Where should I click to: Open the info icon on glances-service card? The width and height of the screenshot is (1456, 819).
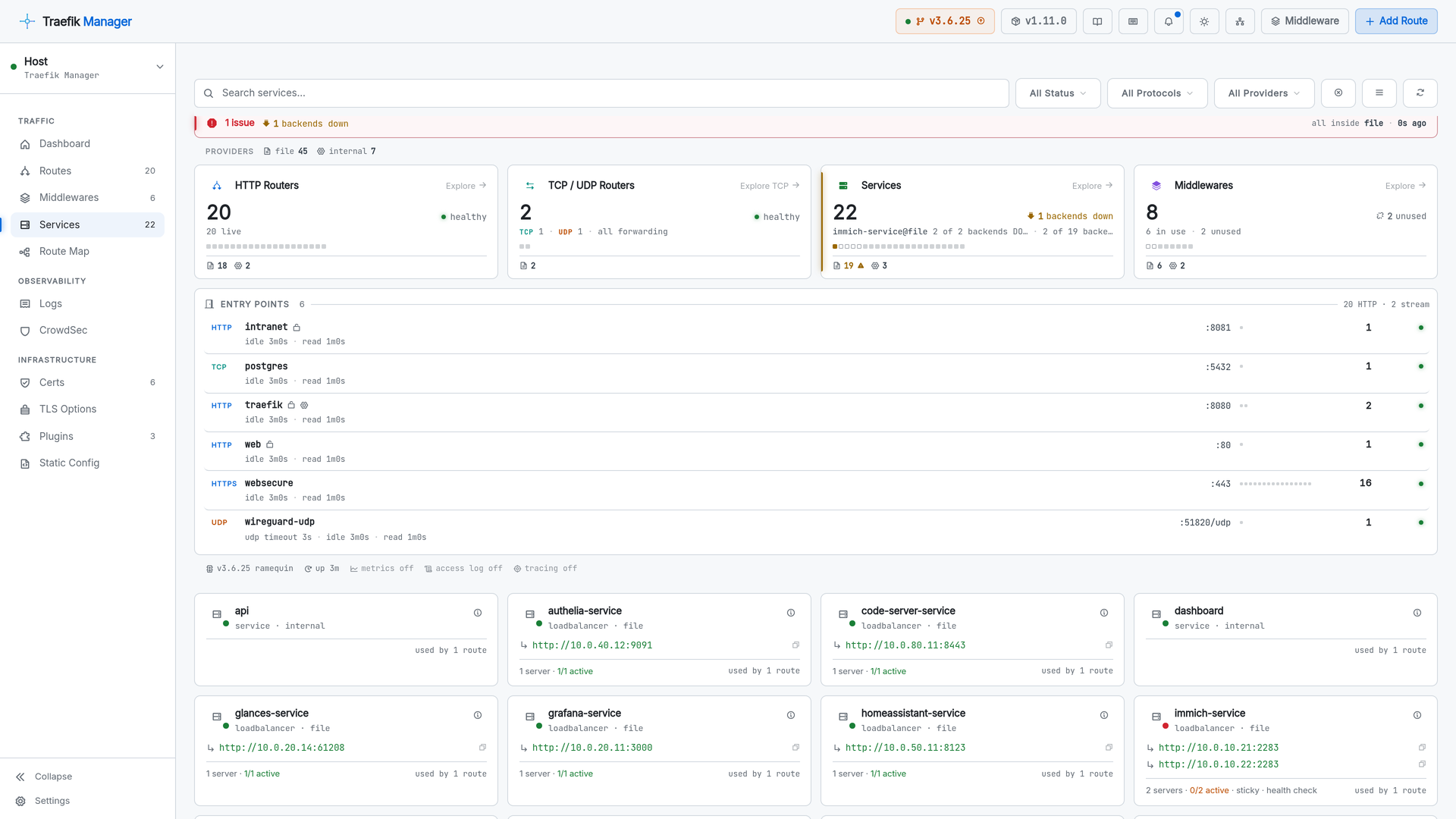pyautogui.click(x=478, y=715)
